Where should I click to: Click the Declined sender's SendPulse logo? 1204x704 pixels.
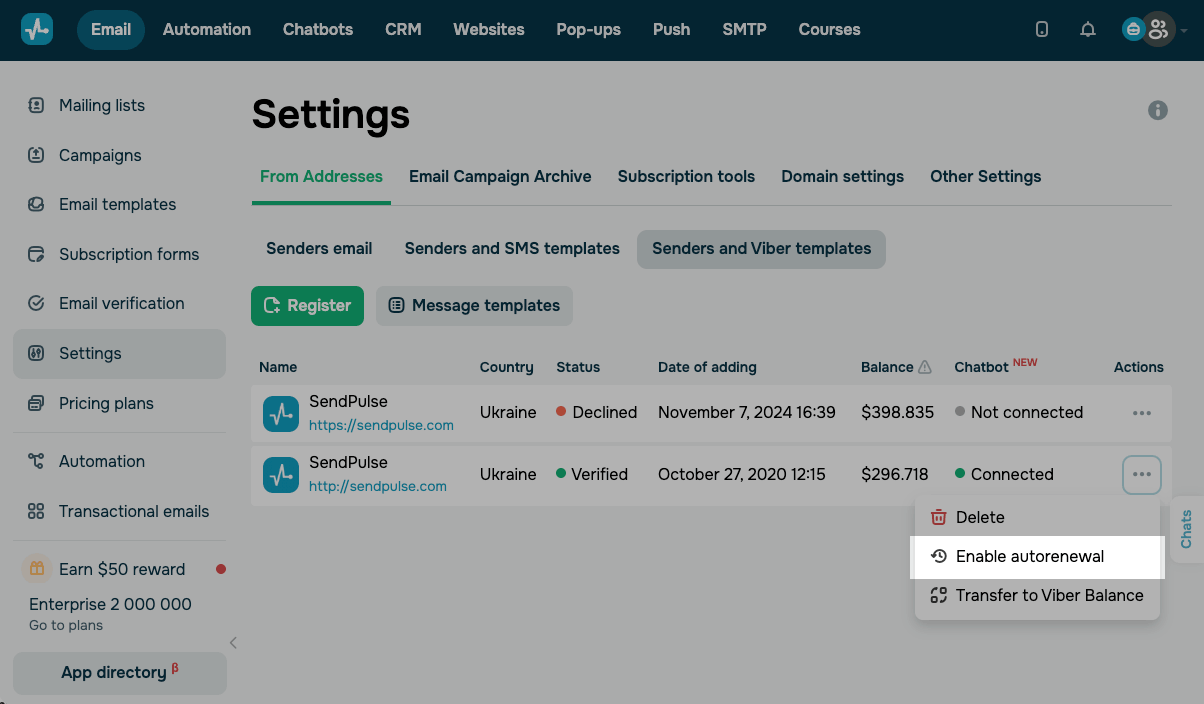point(281,413)
